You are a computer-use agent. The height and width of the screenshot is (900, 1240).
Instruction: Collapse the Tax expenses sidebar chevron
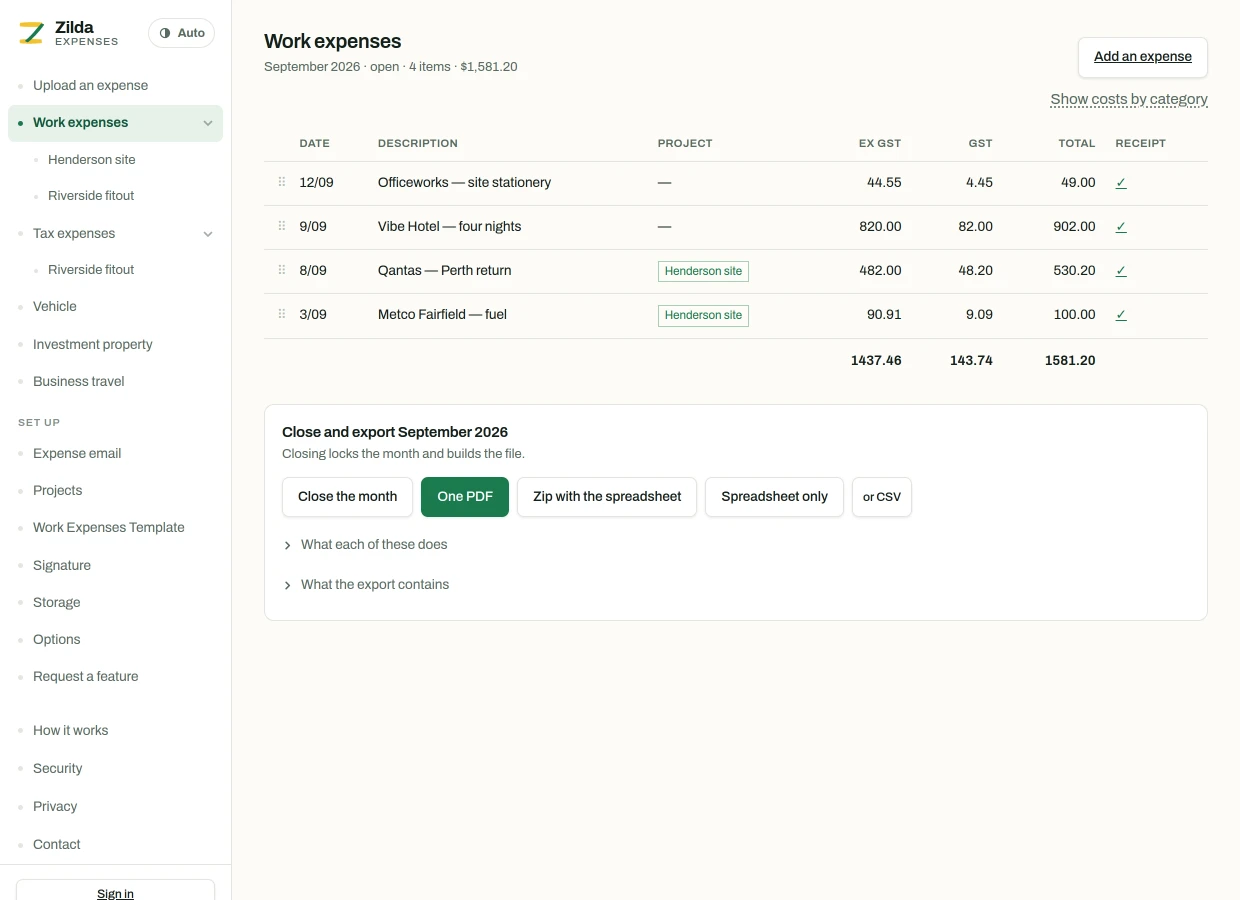(208, 234)
